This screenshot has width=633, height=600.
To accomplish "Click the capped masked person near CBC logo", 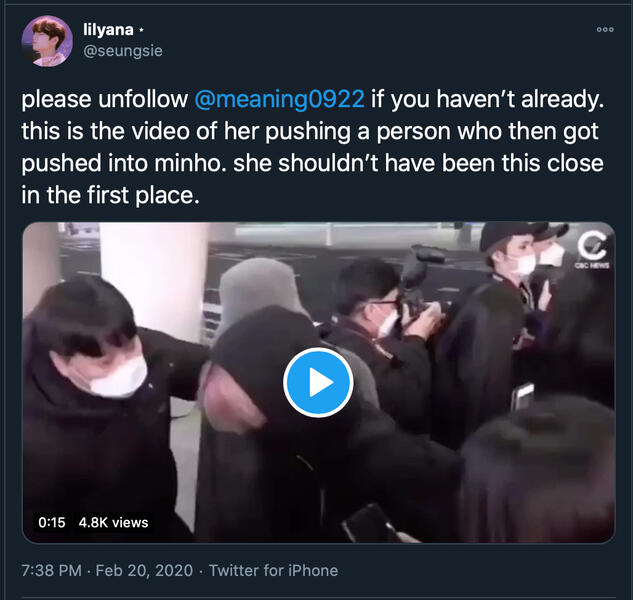I will coord(513,254).
